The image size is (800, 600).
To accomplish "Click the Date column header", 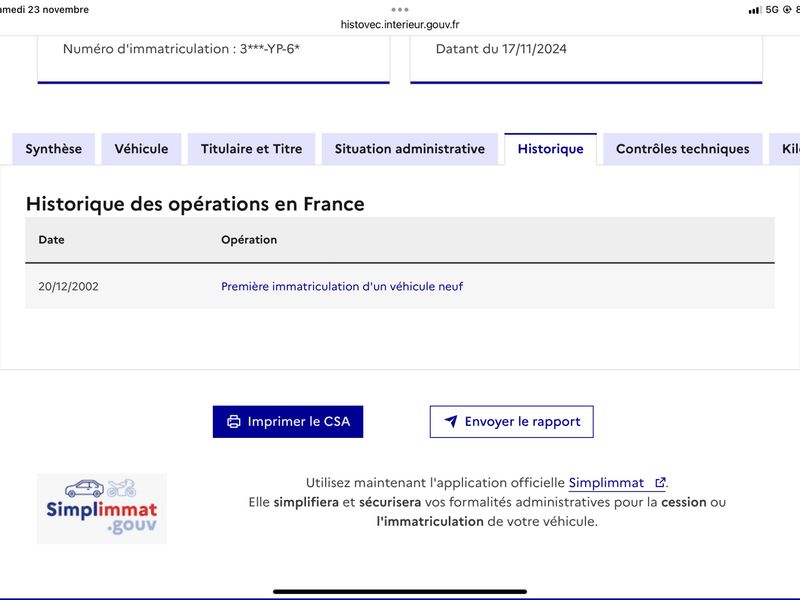I will (52, 240).
